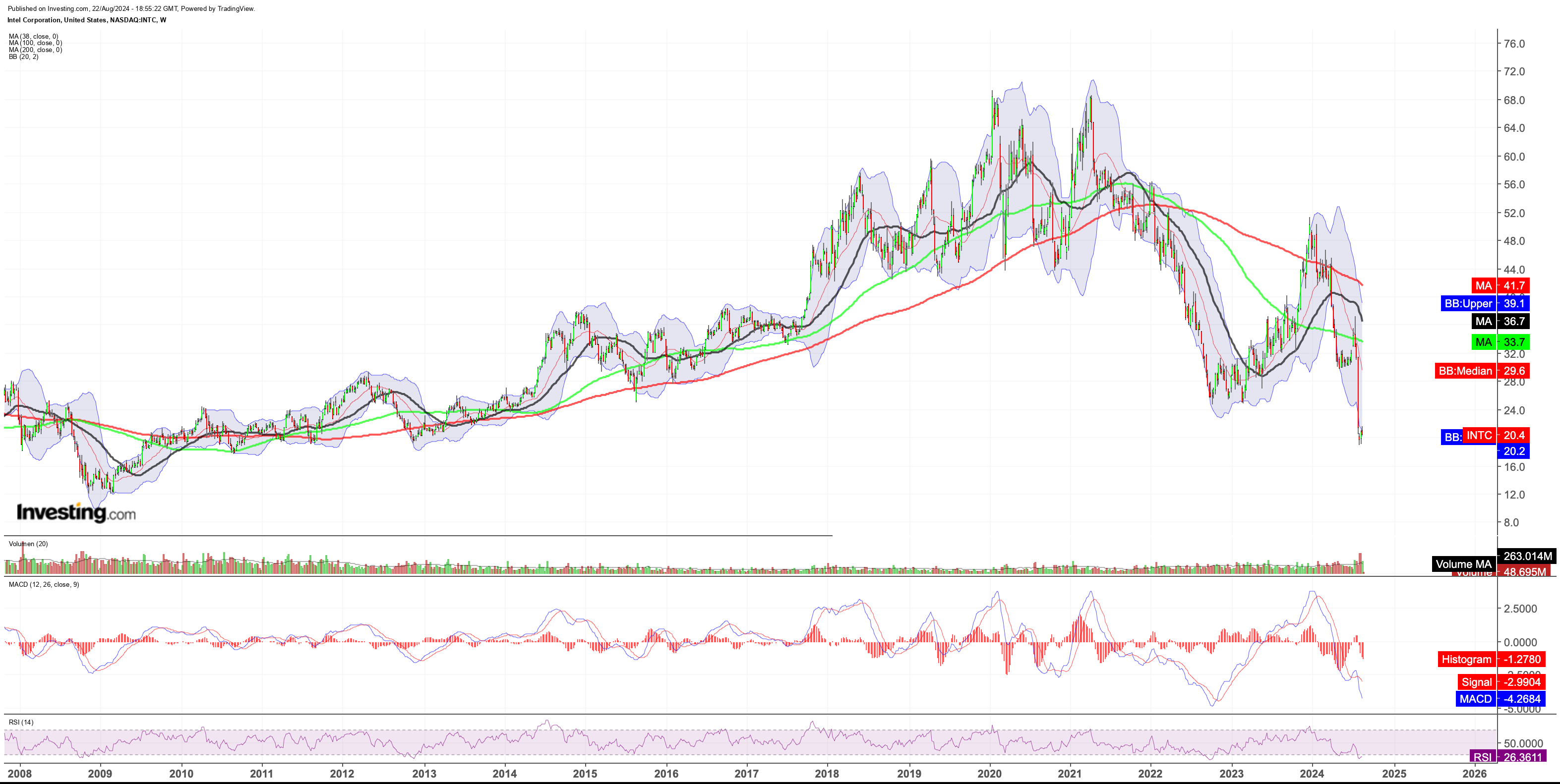This screenshot has width=1560, height=784.
Task: Select the 2026 year label on time axis
Action: coord(1475,773)
